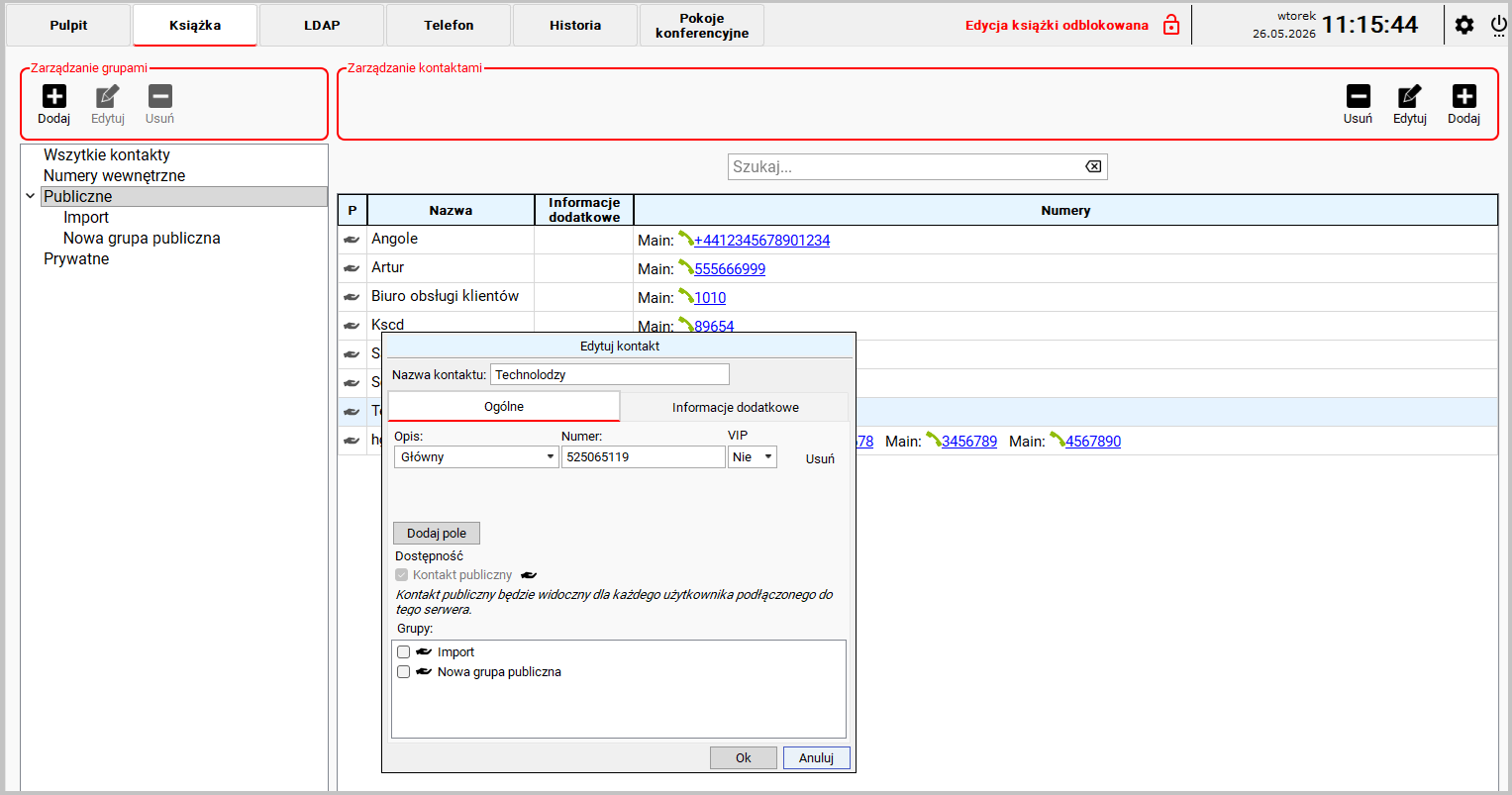Open the Historia tab
Image resolution: width=1512 pixels, height=795 pixels.
point(575,25)
